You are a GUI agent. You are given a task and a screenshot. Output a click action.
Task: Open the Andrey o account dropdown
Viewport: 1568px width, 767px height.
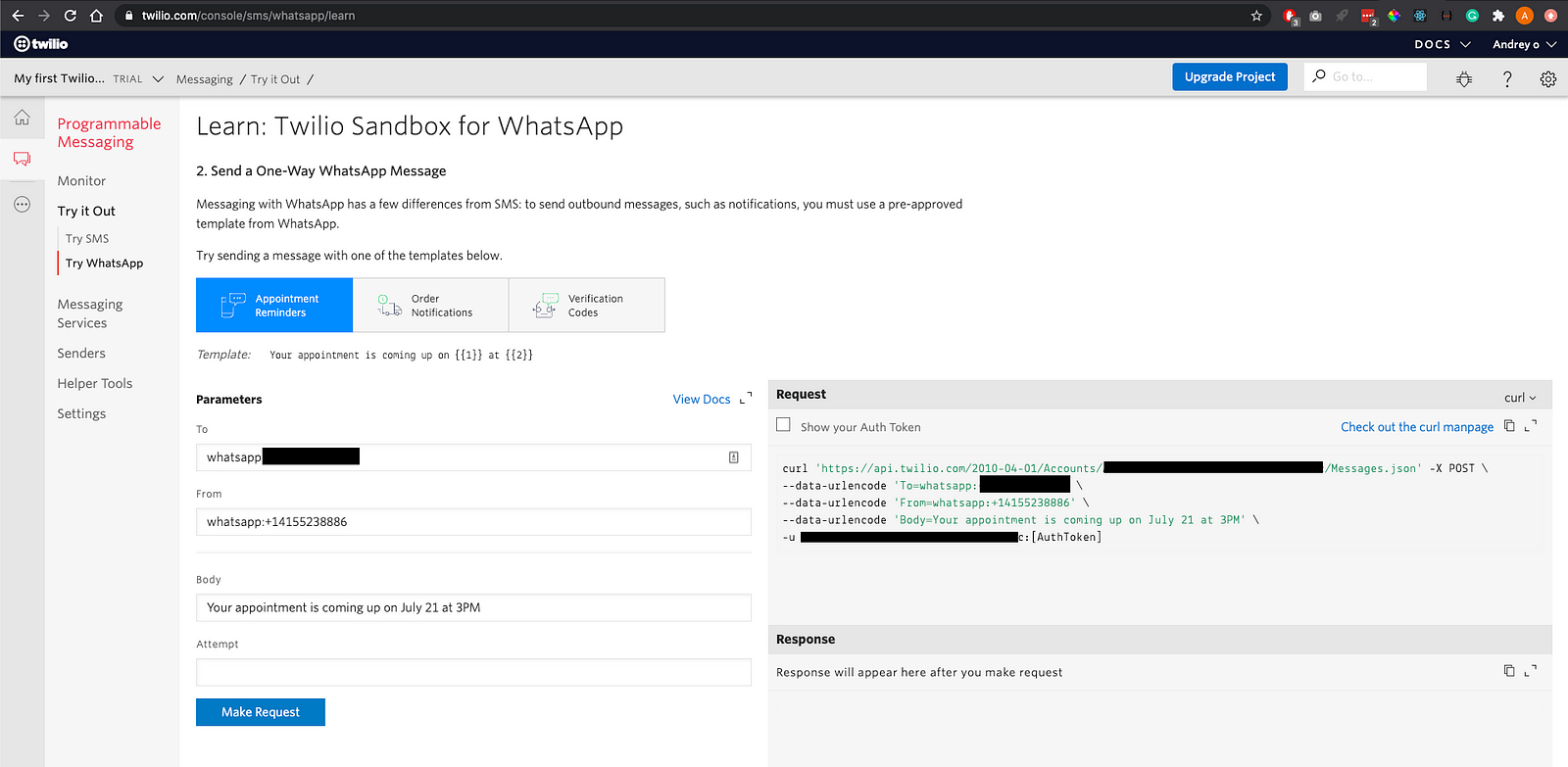click(x=1524, y=44)
